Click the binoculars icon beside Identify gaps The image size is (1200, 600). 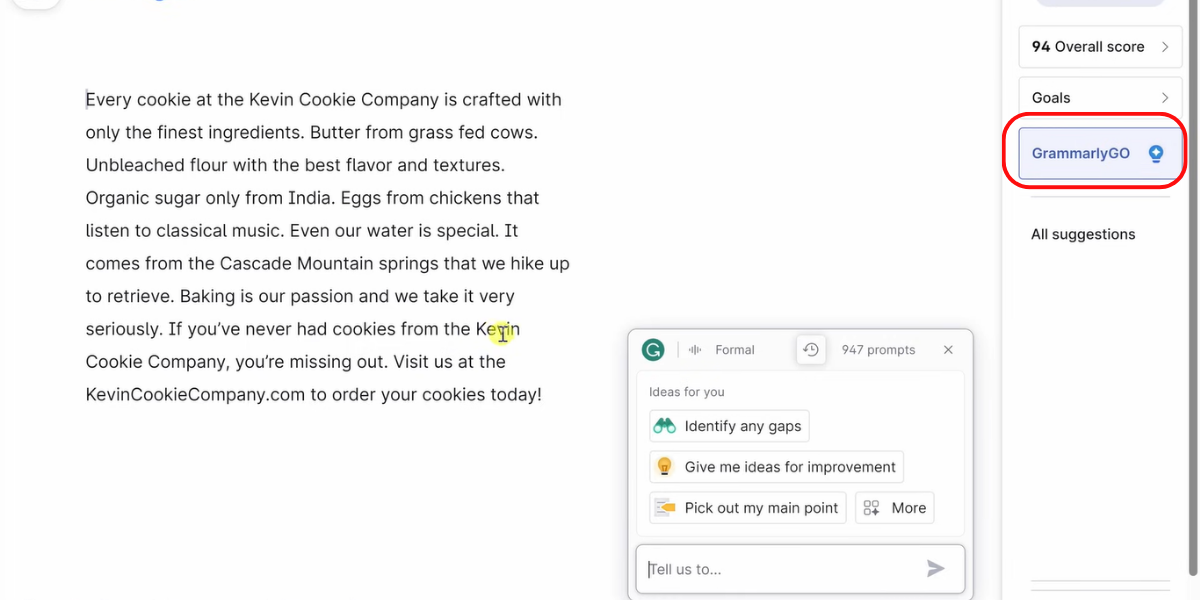click(x=664, y=426)
